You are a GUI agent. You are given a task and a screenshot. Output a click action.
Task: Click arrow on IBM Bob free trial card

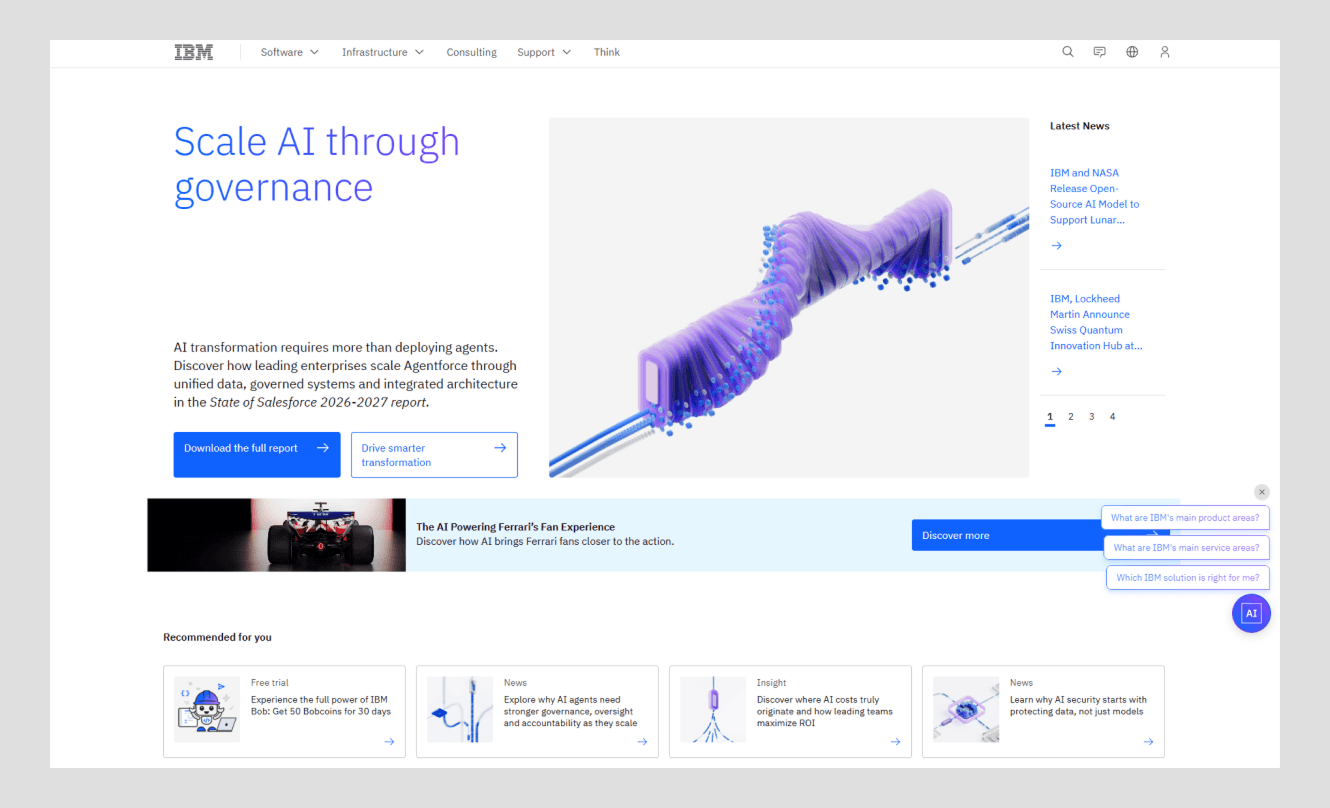click(x=389, y=742)
